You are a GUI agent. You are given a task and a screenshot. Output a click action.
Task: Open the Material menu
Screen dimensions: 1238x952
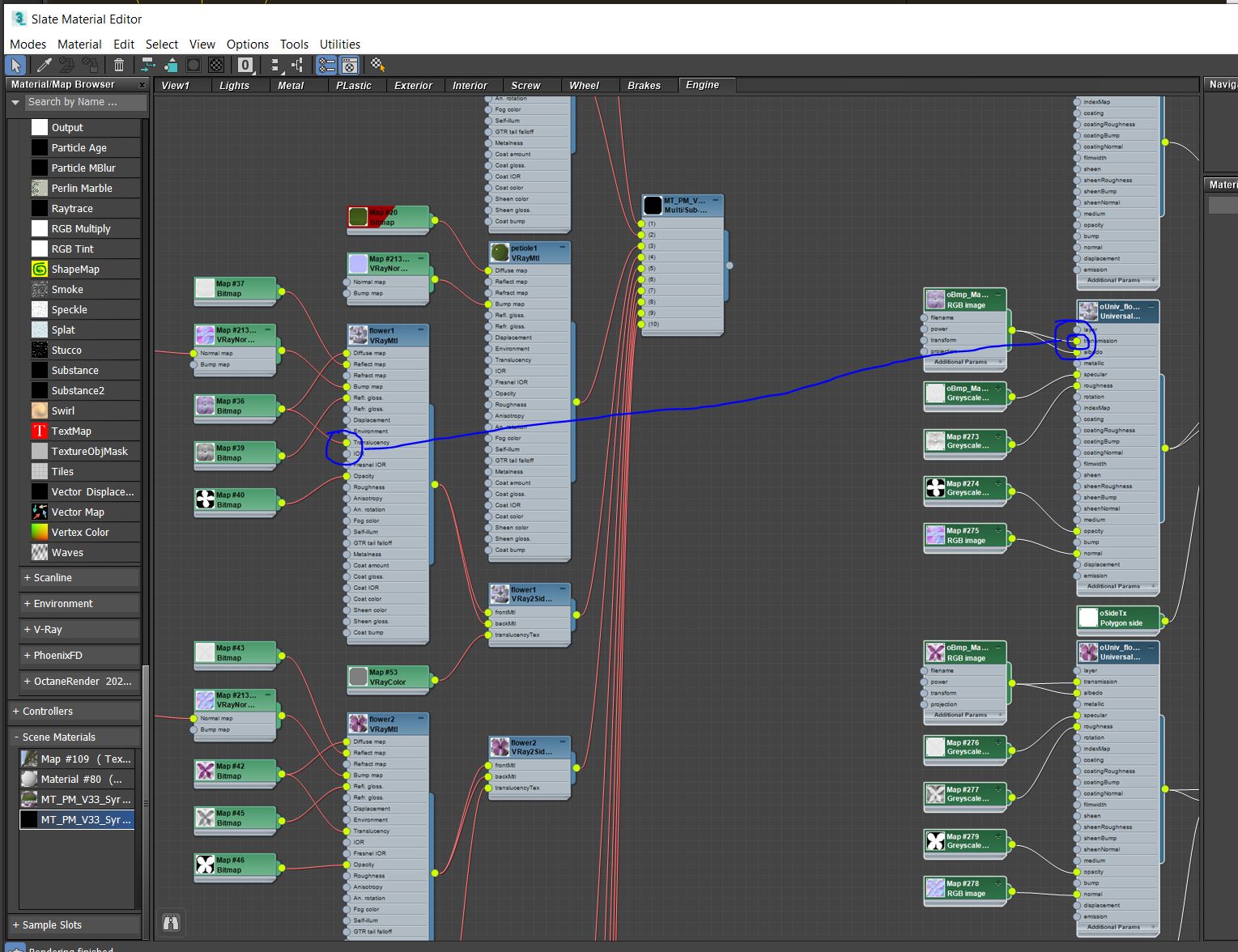[79, 45]
